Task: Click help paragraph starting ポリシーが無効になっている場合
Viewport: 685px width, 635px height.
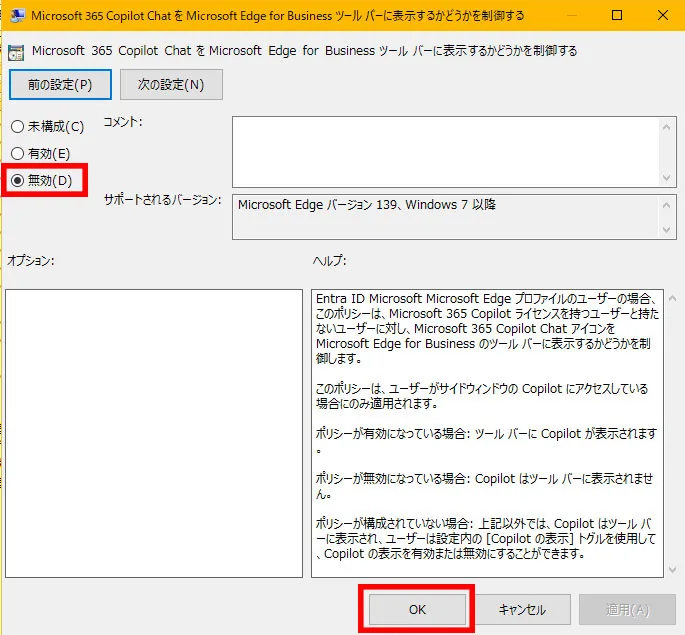Action: [x=484, y=486]
